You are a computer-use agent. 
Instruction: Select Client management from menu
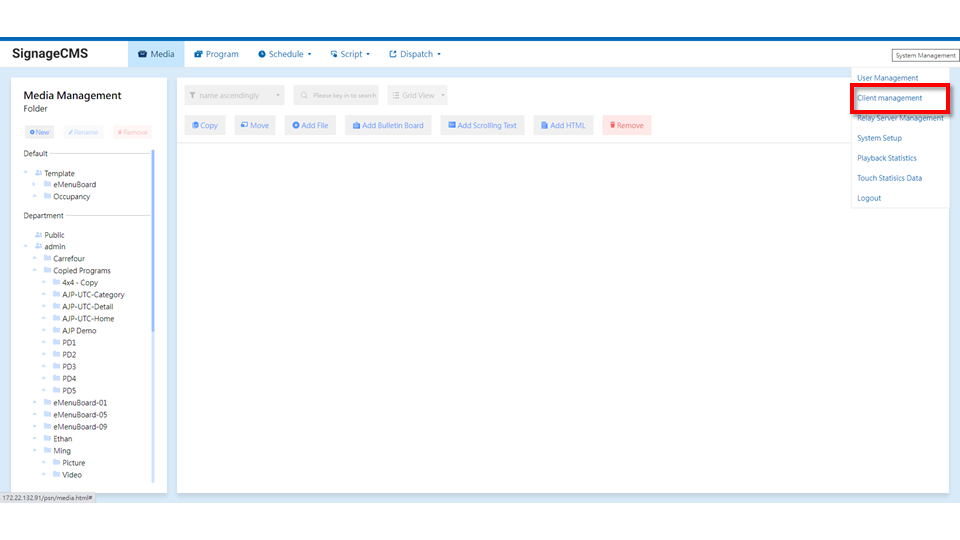(x=889, y=98)
